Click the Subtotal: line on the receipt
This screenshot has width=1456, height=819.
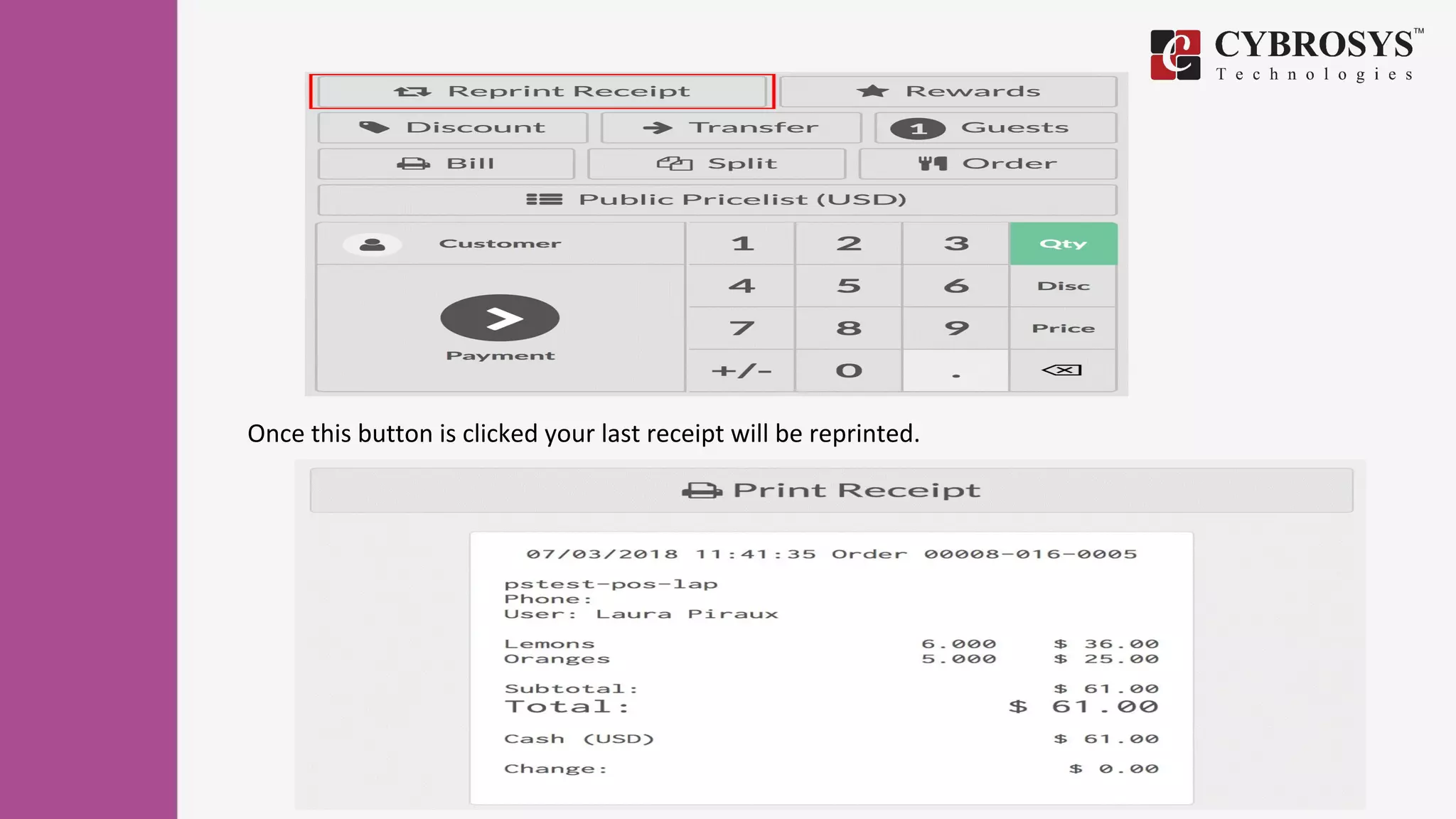(x=831, y=689)
